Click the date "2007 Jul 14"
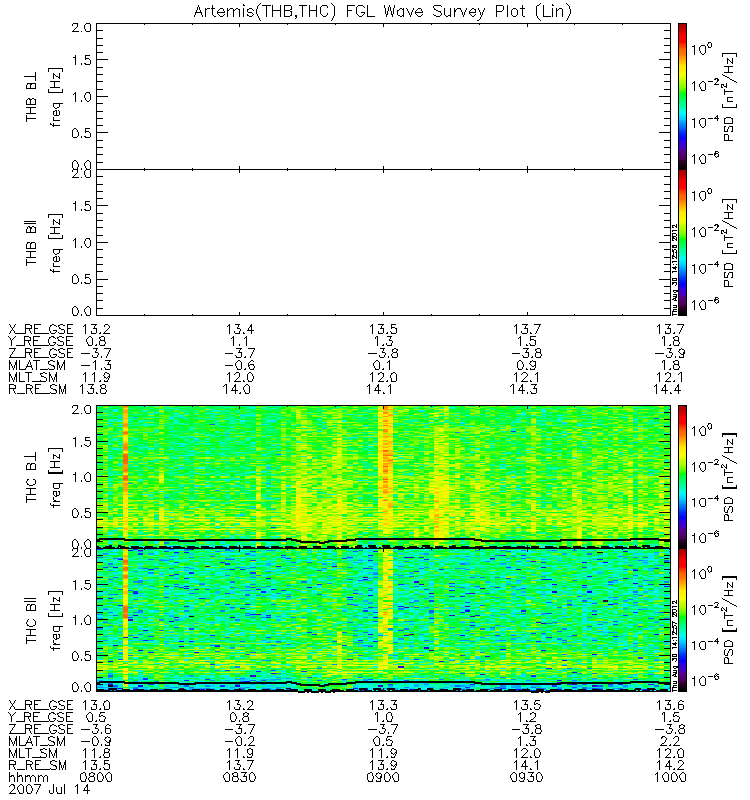Screen dimensions: 750x800 coord(49,790)
